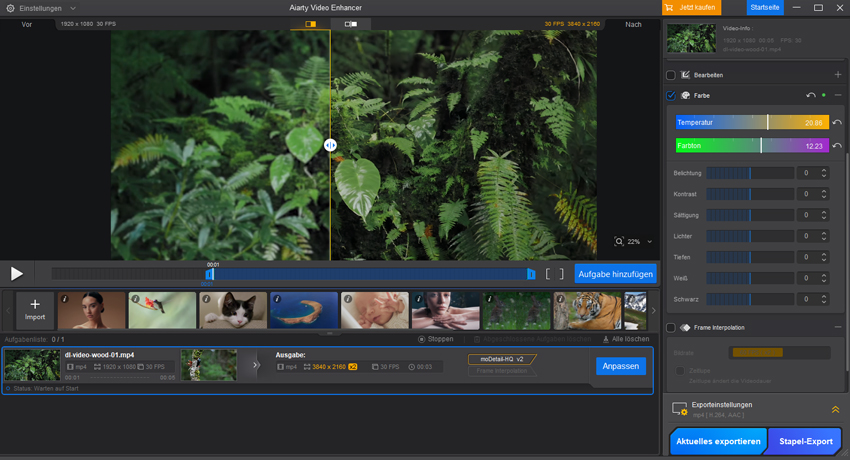Screen dimensions: 850x460
Task: Toggle the Zeitlupe checkbox
Action: tap(680, 371)
